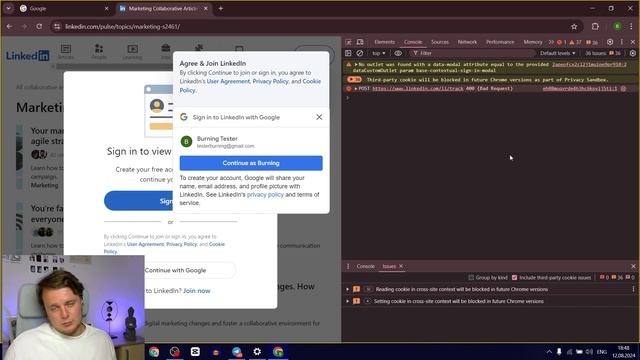Image resolution: width=640 pixels, height=360 pixels.
Task: Click the ENG language indicator
Action: (x=602, y=351)
